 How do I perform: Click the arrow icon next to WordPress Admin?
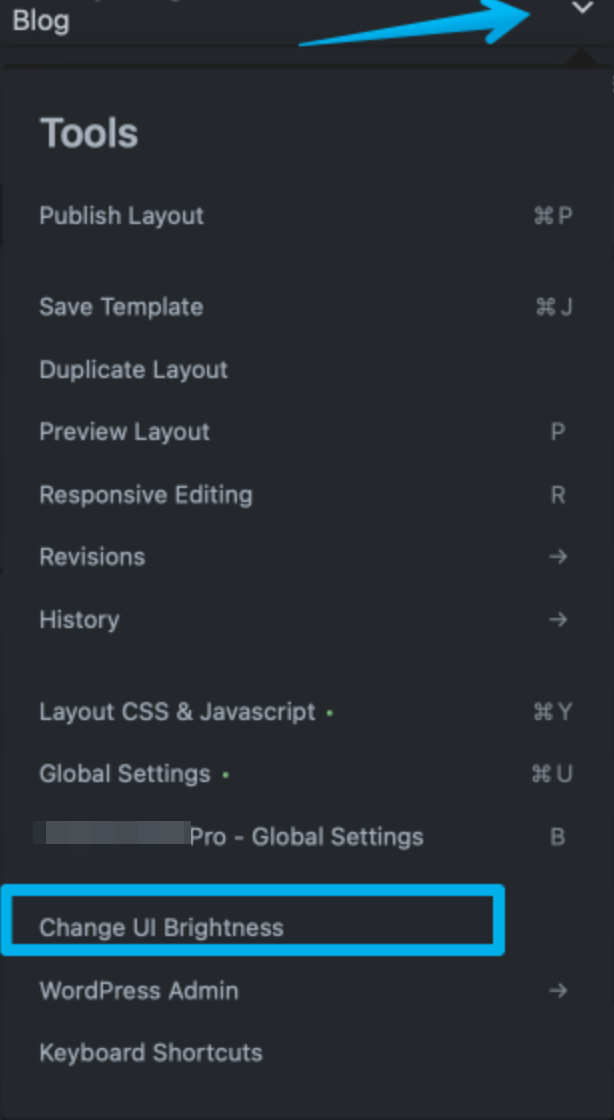558,991
